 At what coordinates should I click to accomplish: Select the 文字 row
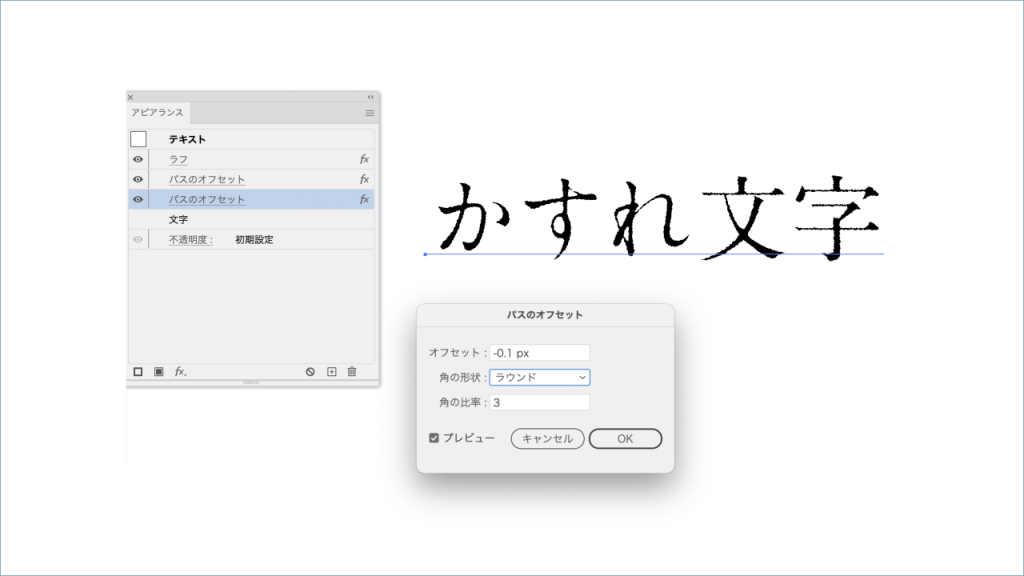click(x=251, y=219)
